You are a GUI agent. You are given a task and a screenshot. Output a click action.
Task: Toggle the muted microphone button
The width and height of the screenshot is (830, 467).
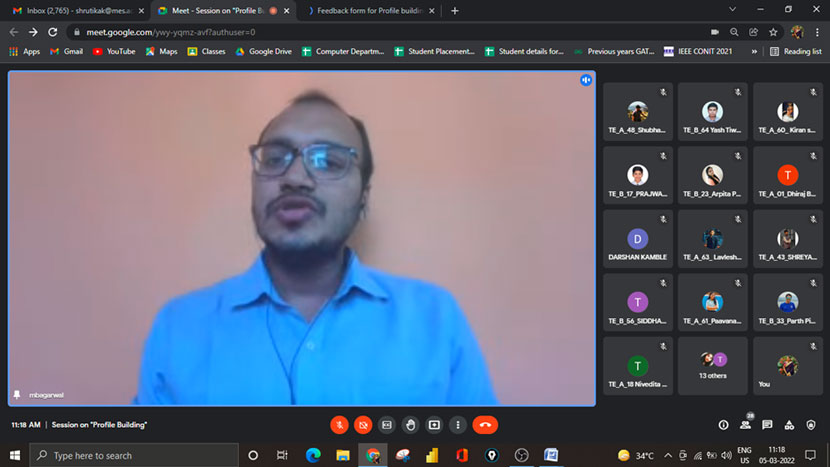coord(339,425)
